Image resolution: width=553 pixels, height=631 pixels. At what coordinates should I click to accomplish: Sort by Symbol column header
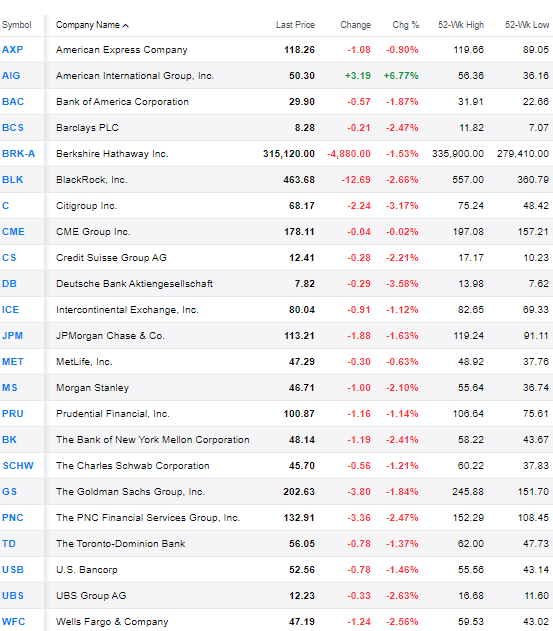17,25
